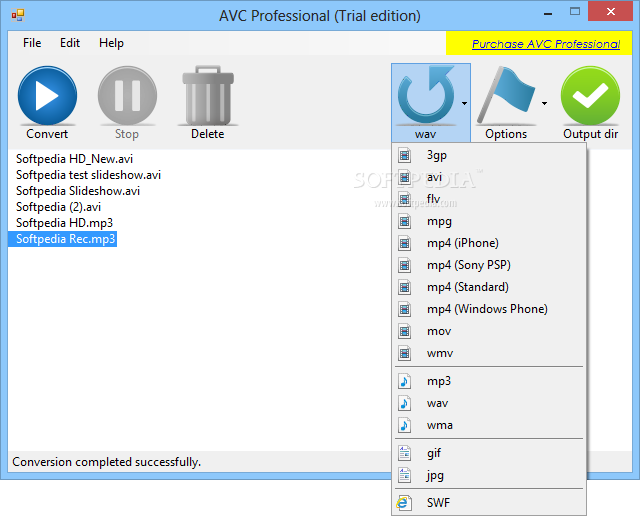Maximize the AVC Professional window
640x516 pixels.
coord(575,12)
